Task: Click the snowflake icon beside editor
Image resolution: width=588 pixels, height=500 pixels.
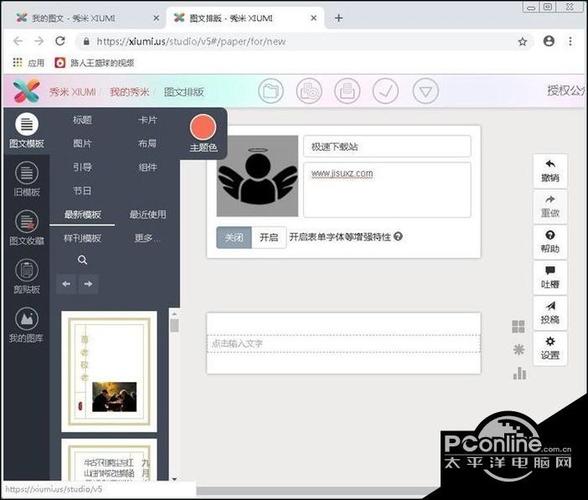Action: pos(519,350)
